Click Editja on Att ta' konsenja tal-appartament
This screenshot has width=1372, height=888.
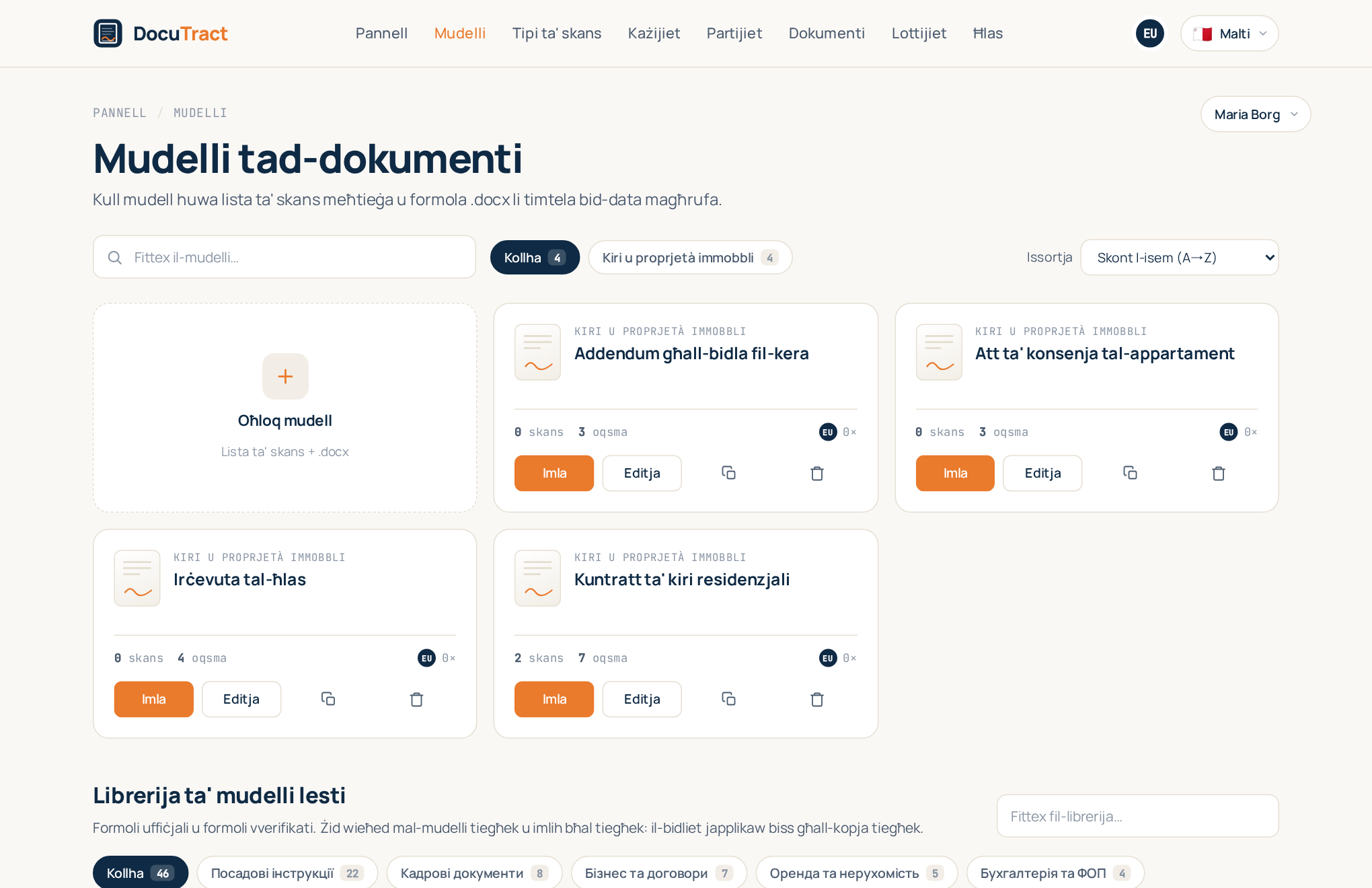coord(1042,473)
